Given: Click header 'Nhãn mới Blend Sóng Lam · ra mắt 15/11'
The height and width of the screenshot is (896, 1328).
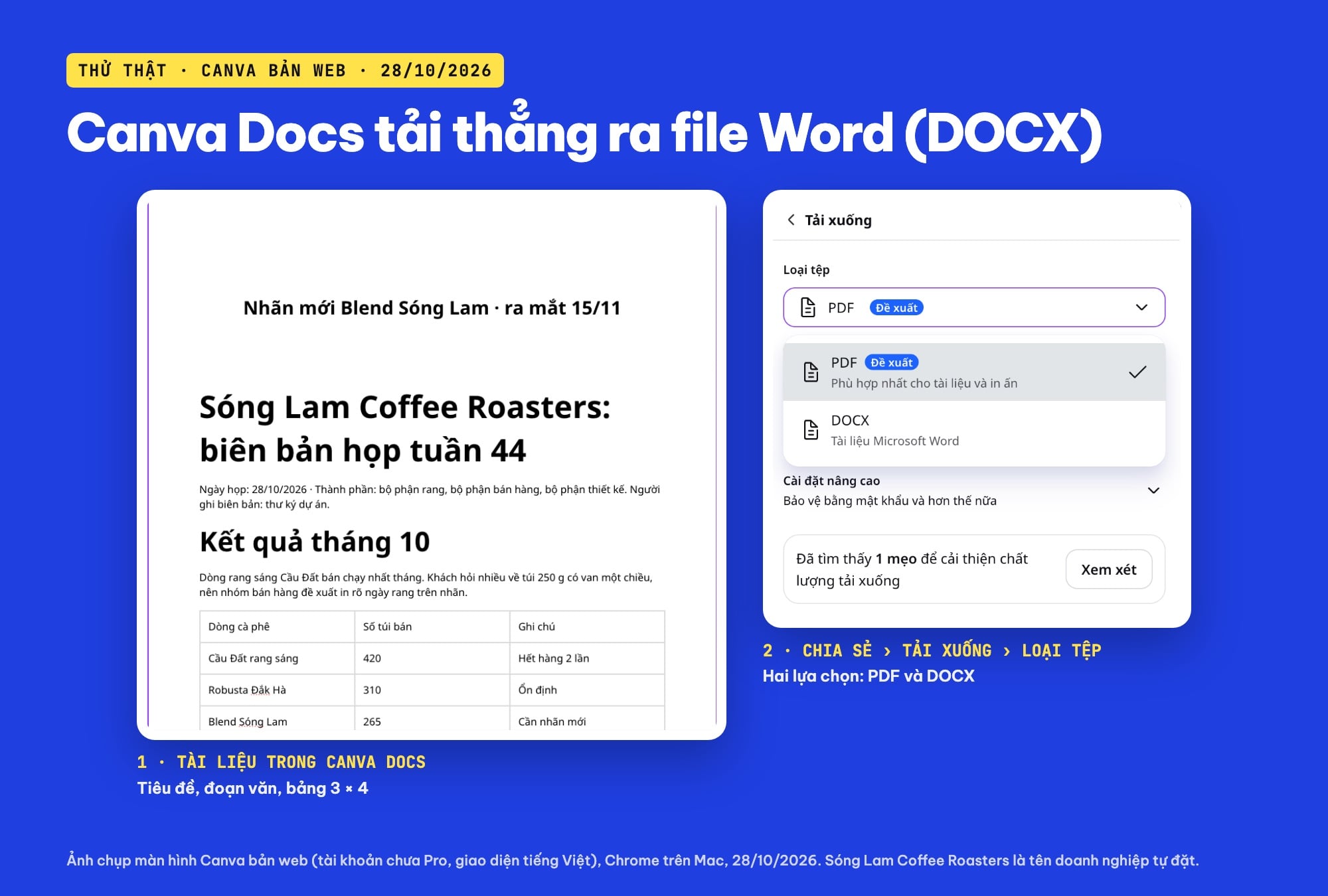Looking at the screenshot, I should tap(432, 308).
